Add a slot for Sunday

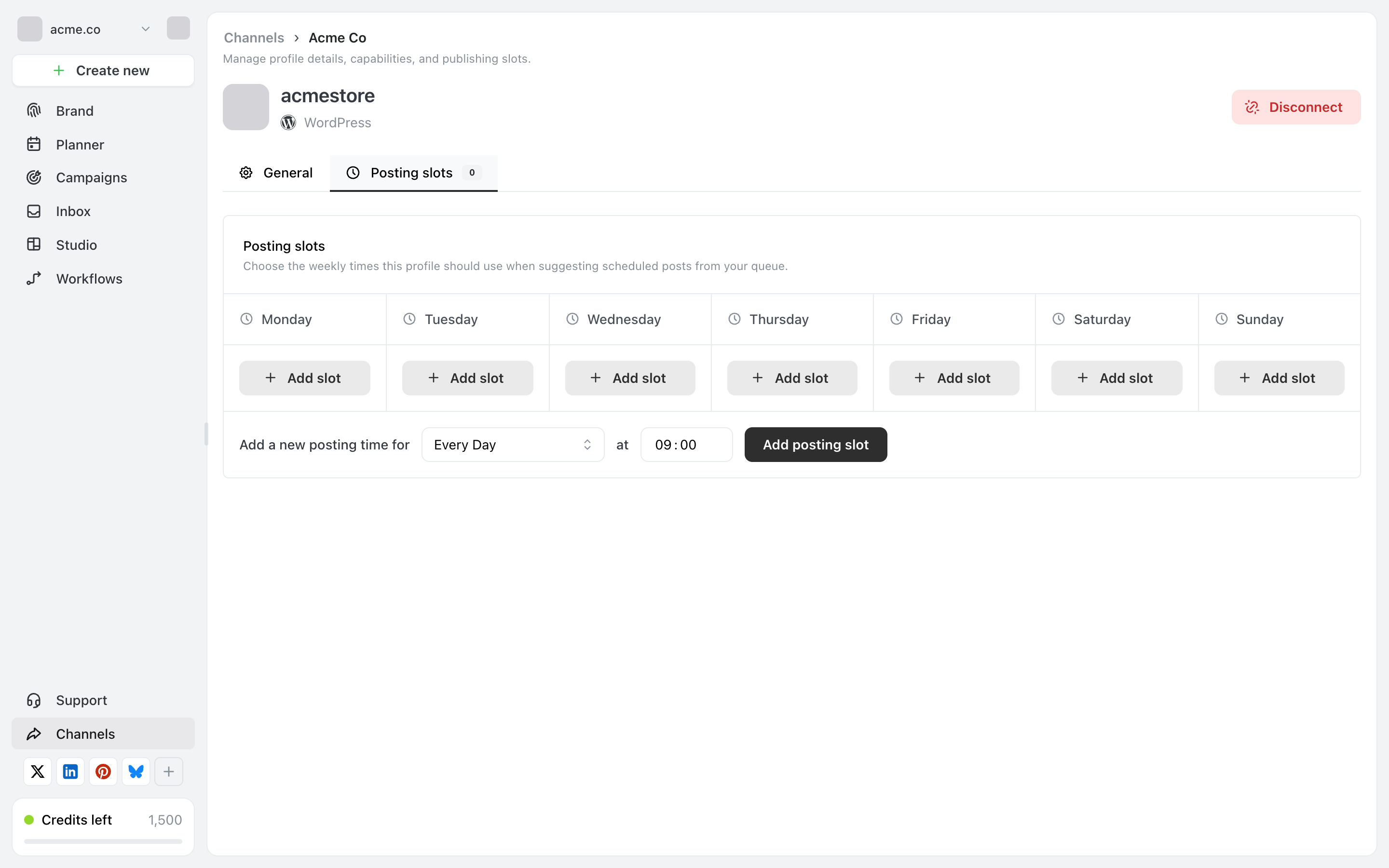click(x=1280, y=378)
